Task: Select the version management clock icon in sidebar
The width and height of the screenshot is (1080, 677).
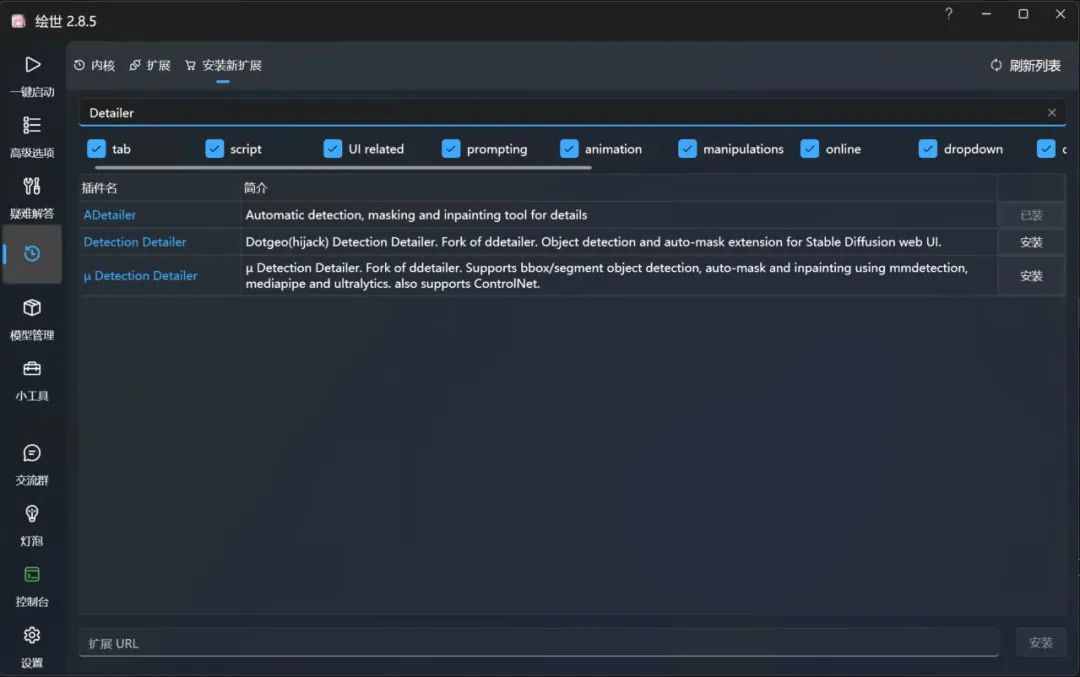Action: 32,253
